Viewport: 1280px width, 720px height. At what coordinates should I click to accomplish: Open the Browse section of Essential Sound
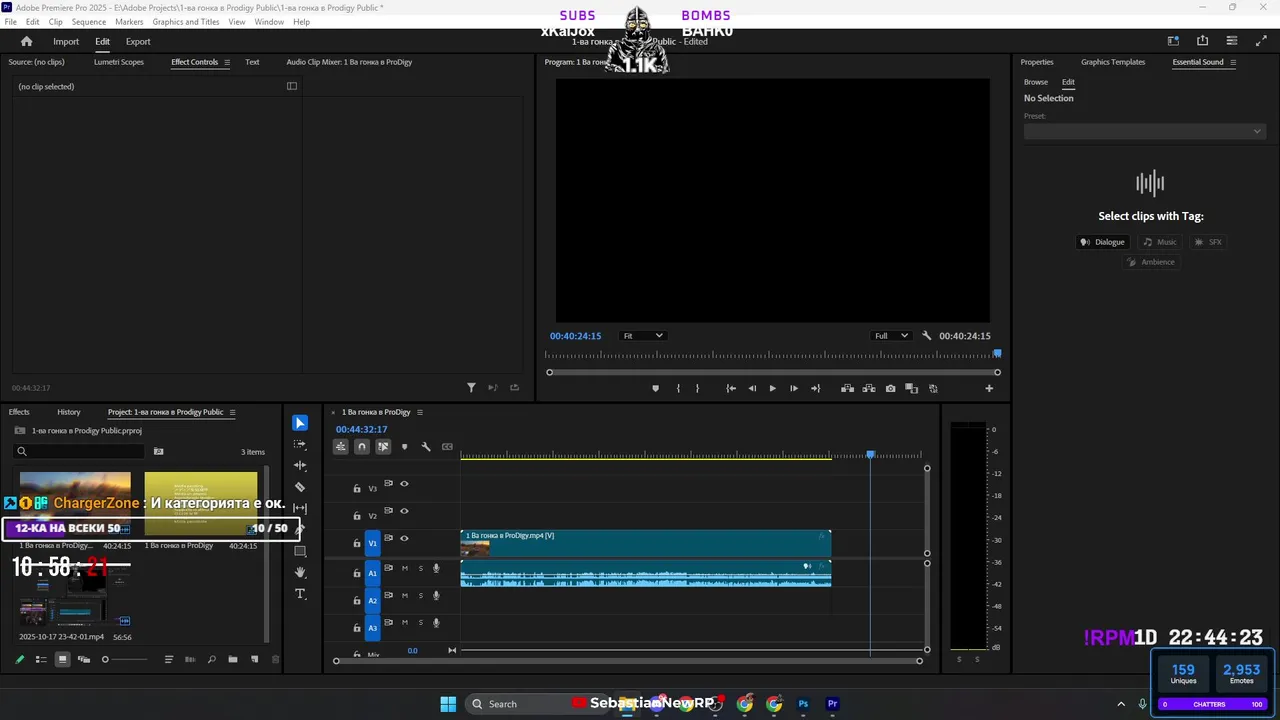click(1036, 82)
